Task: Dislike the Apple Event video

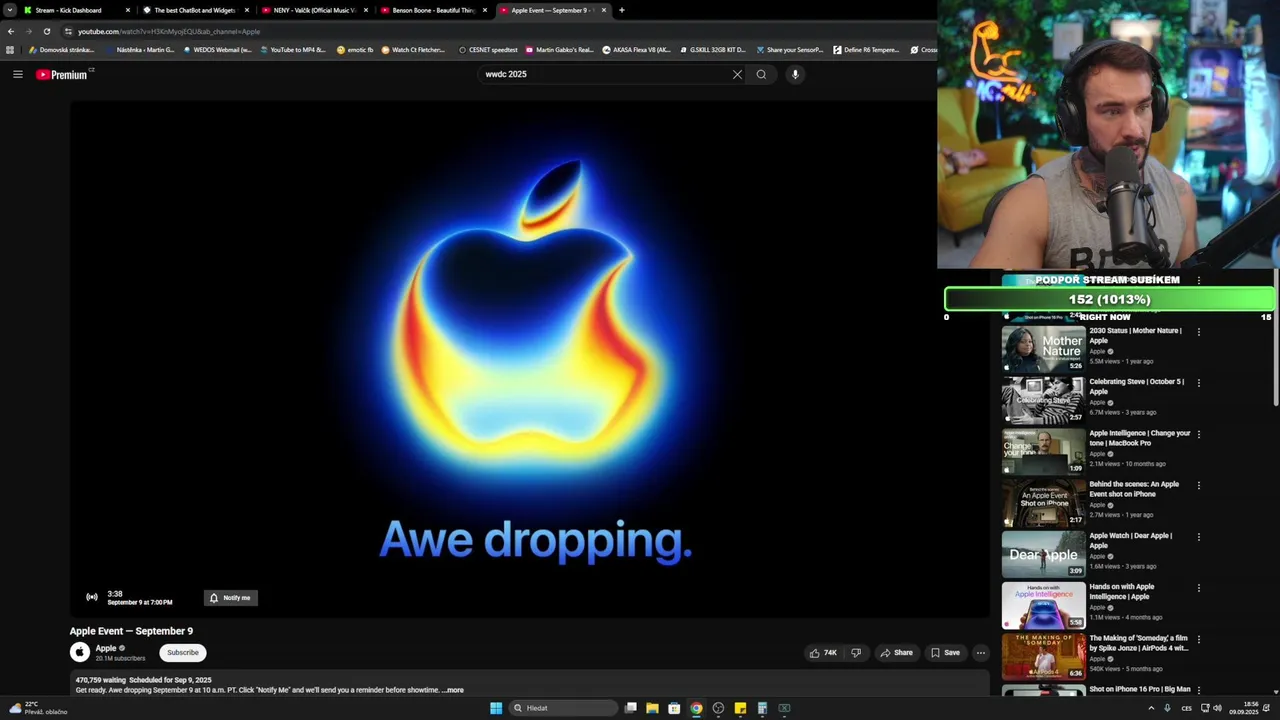Action: pyautogui.click(x=856, y=653)
